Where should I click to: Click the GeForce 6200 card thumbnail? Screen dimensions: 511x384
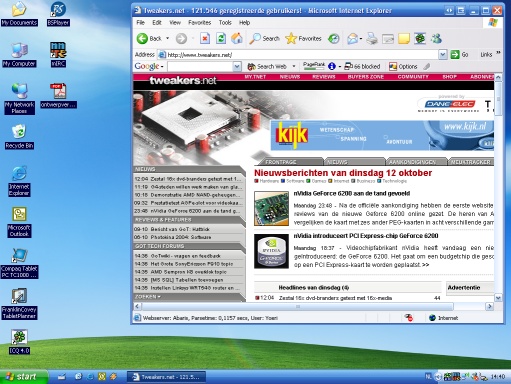pos(271,208)
